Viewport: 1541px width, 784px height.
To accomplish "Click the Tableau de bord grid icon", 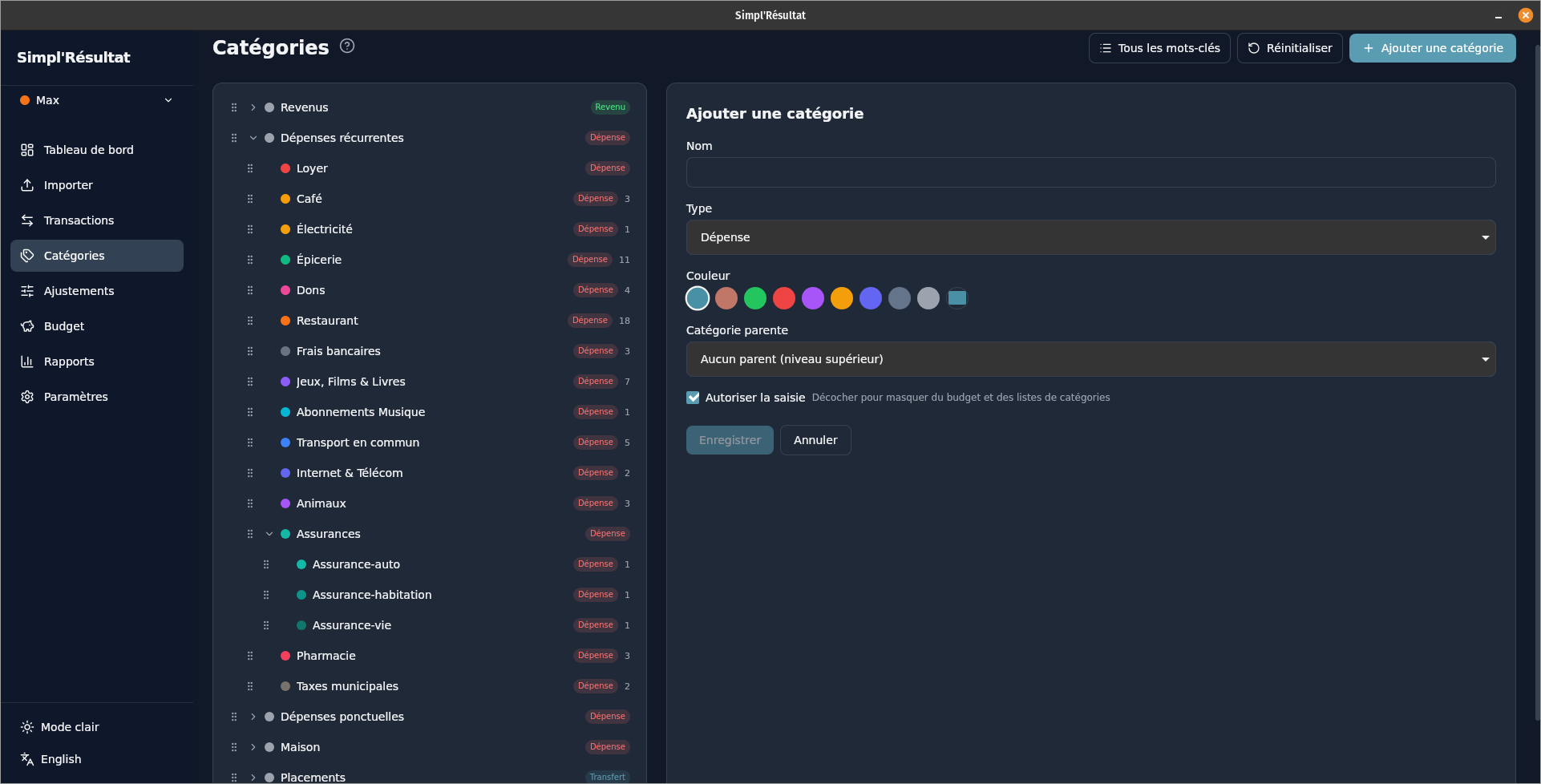I will (27, 150).
